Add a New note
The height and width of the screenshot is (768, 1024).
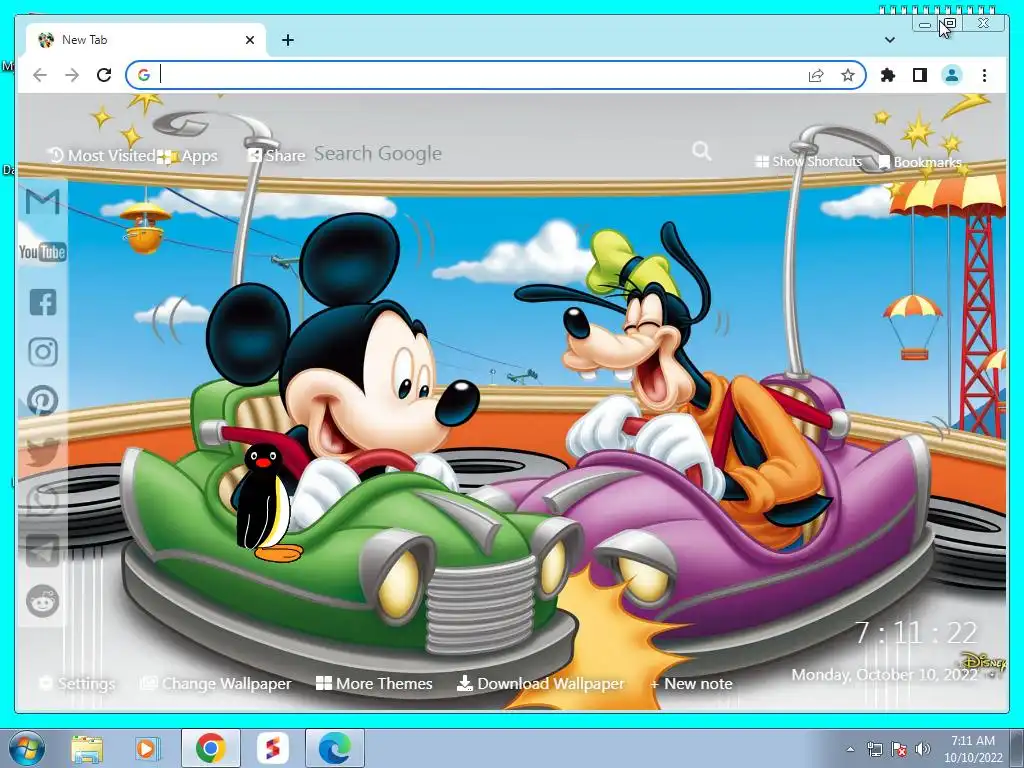(x=692, y=684)
